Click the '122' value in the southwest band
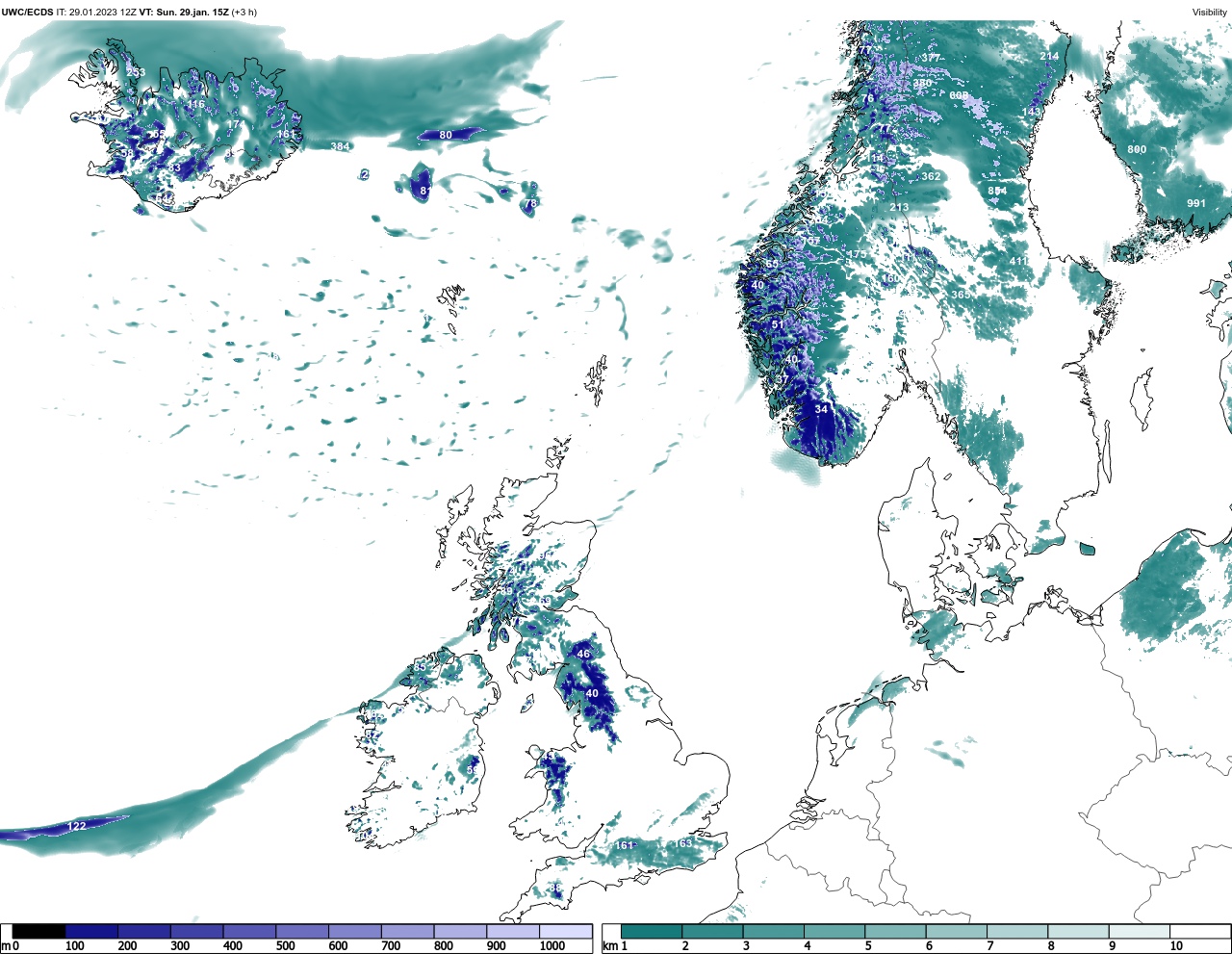The height and width of the screenshot is (954, 1232). tap(76, 826)
